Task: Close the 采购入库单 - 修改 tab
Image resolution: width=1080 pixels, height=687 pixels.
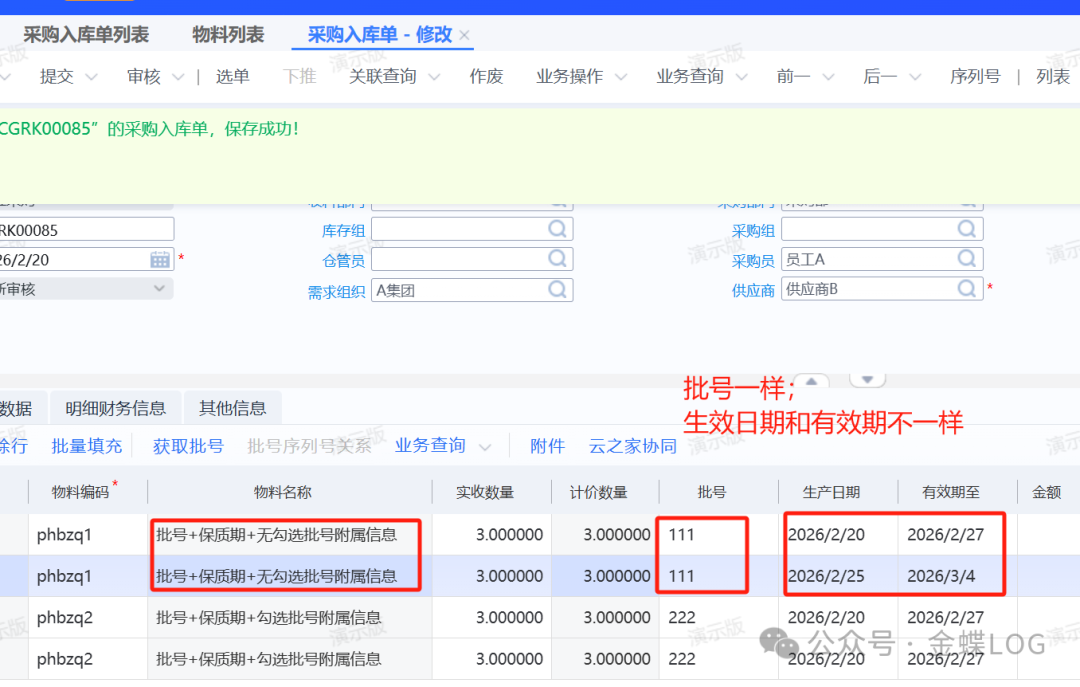Action: (465, 36)
